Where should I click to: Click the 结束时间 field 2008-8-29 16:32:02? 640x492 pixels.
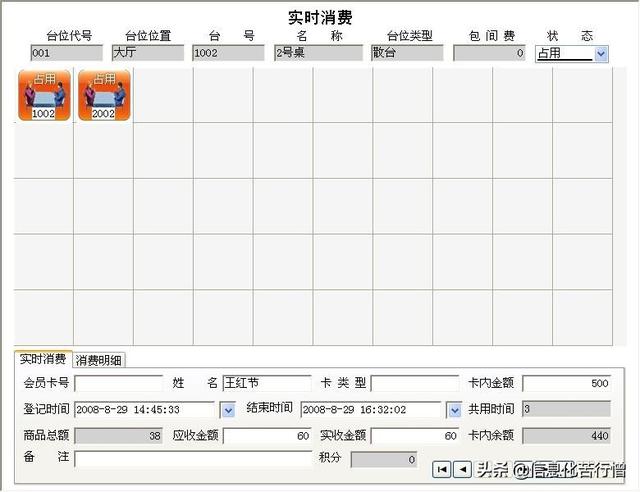371,410
